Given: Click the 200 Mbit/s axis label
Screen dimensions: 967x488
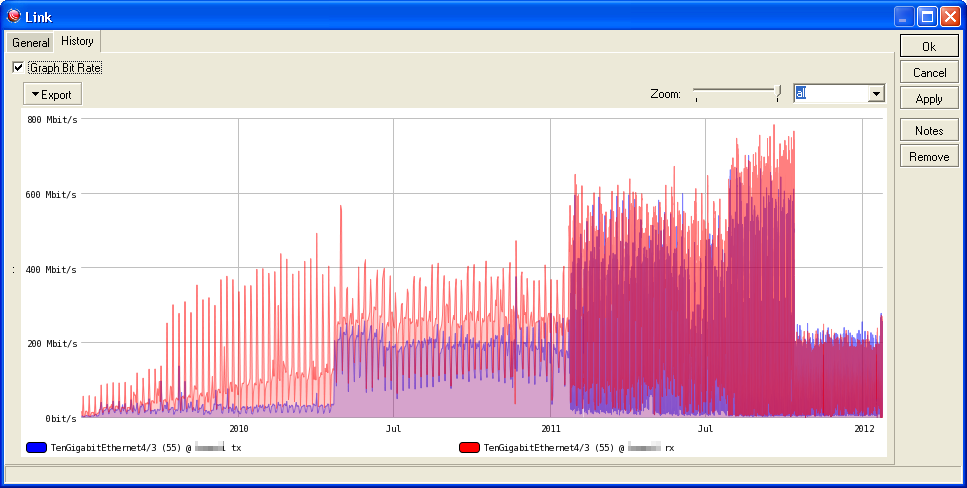Looking at the screenshot, I should [52, 344].
